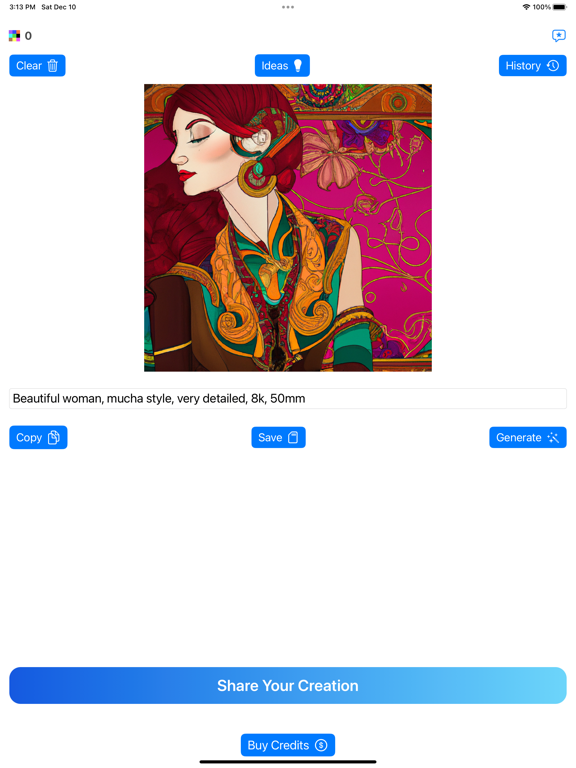Click the clipboard icon on the Copy button
This screenshot has height=768, width=576.
(x=54, y=437)
